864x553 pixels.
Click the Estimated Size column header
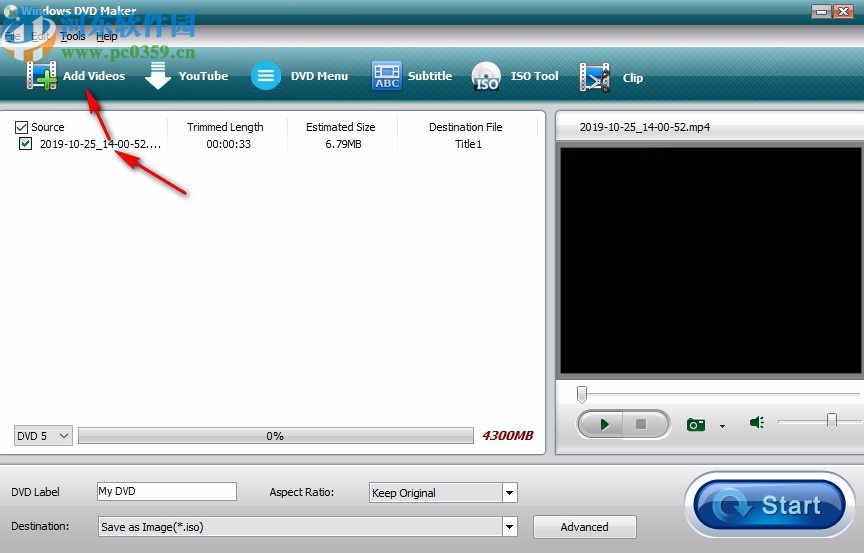[x=341, y=127]
